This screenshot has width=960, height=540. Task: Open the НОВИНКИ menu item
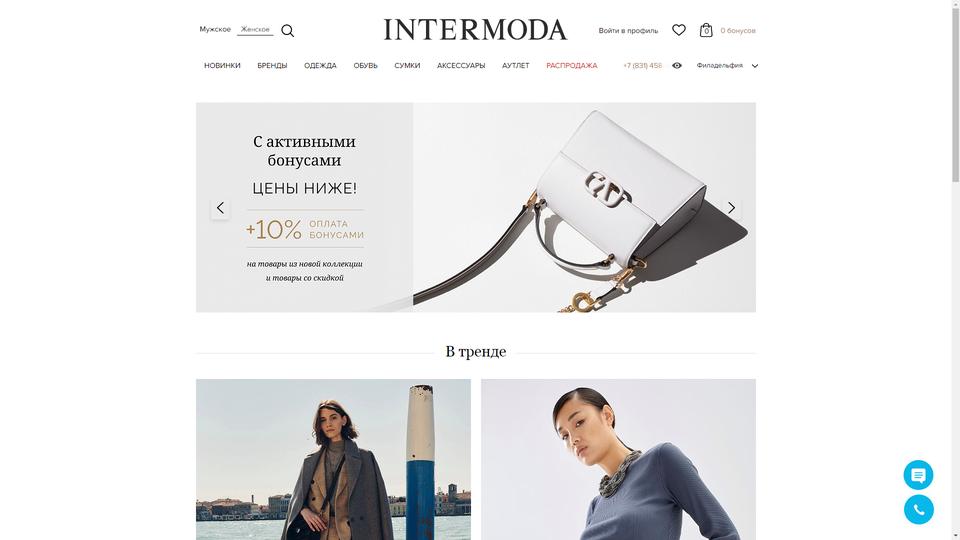click(x=222, y=66)
